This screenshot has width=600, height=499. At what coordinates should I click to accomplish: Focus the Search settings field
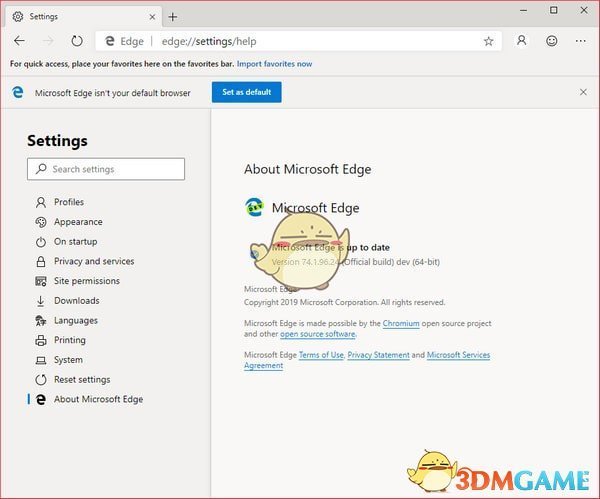click(x=106, y=169)
